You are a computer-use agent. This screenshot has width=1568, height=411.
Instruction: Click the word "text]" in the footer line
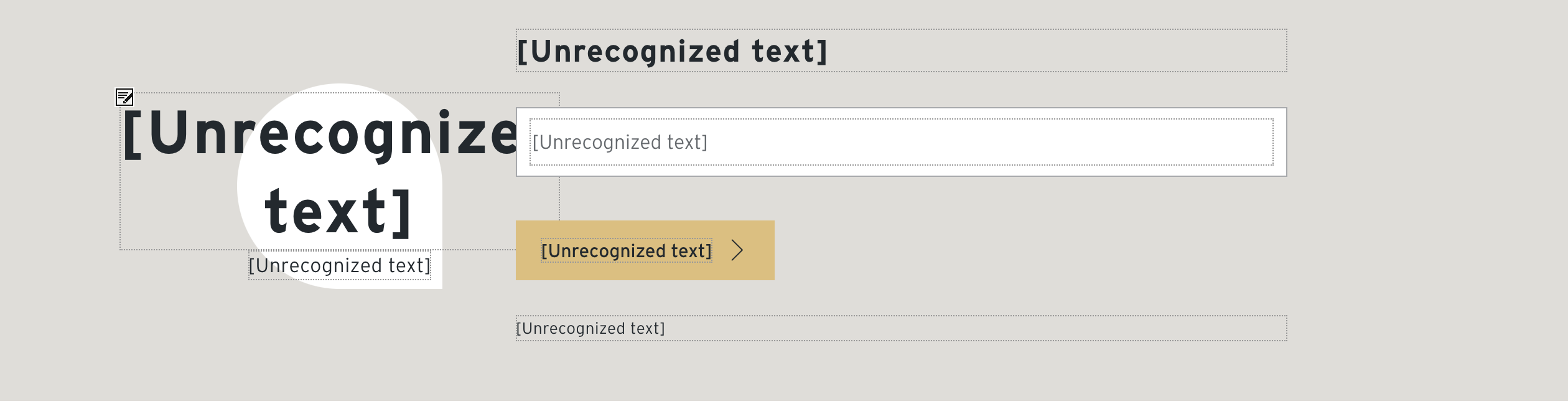647,329
